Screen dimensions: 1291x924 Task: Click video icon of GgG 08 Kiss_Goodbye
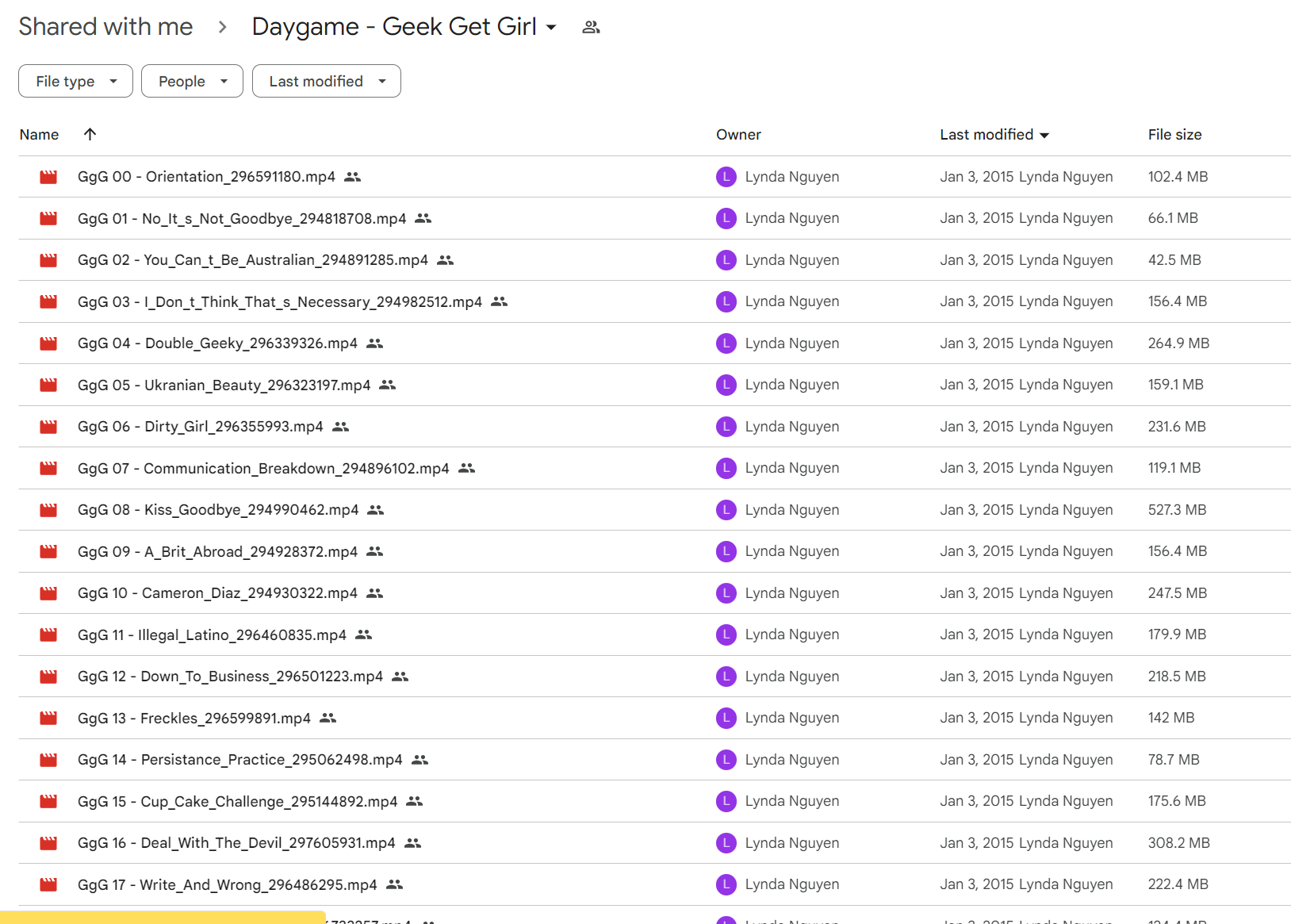pos(48,510)
